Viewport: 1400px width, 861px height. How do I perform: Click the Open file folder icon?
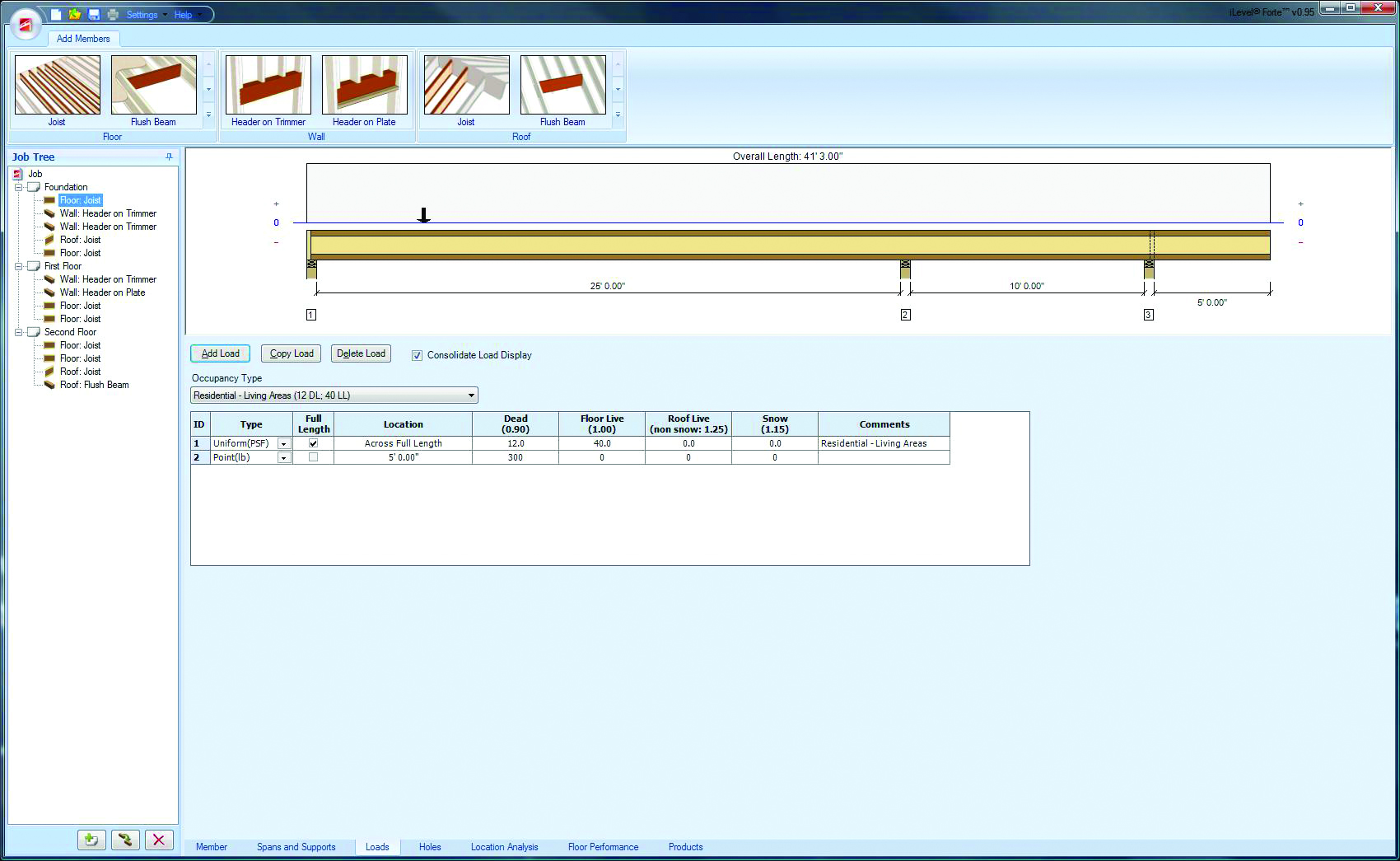(75, 15)
